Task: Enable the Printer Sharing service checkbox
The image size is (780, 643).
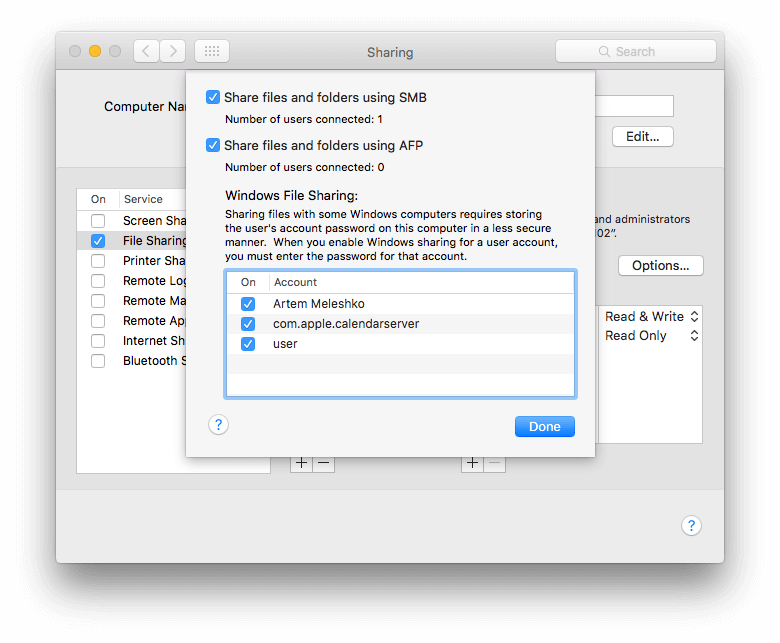Action: tap(98, 261)
